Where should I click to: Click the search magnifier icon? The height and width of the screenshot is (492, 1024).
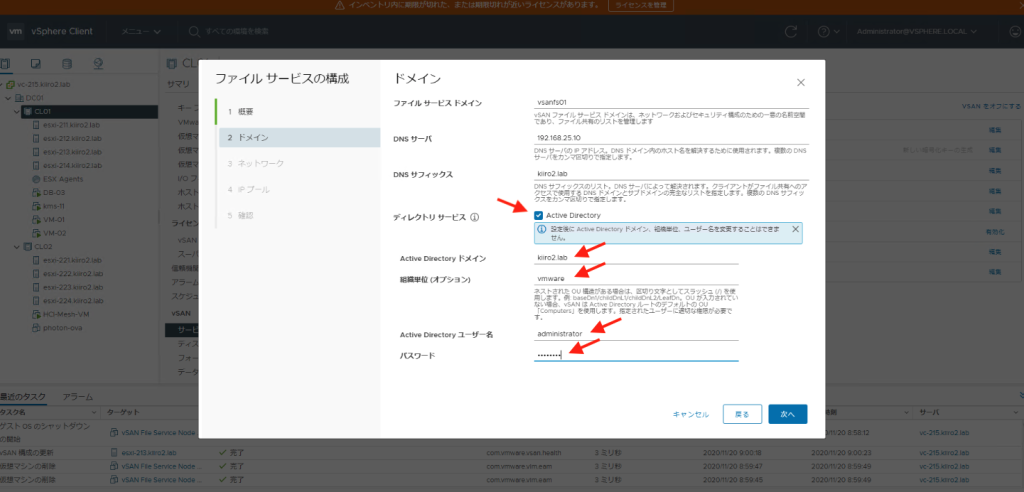tap(194, 31)
